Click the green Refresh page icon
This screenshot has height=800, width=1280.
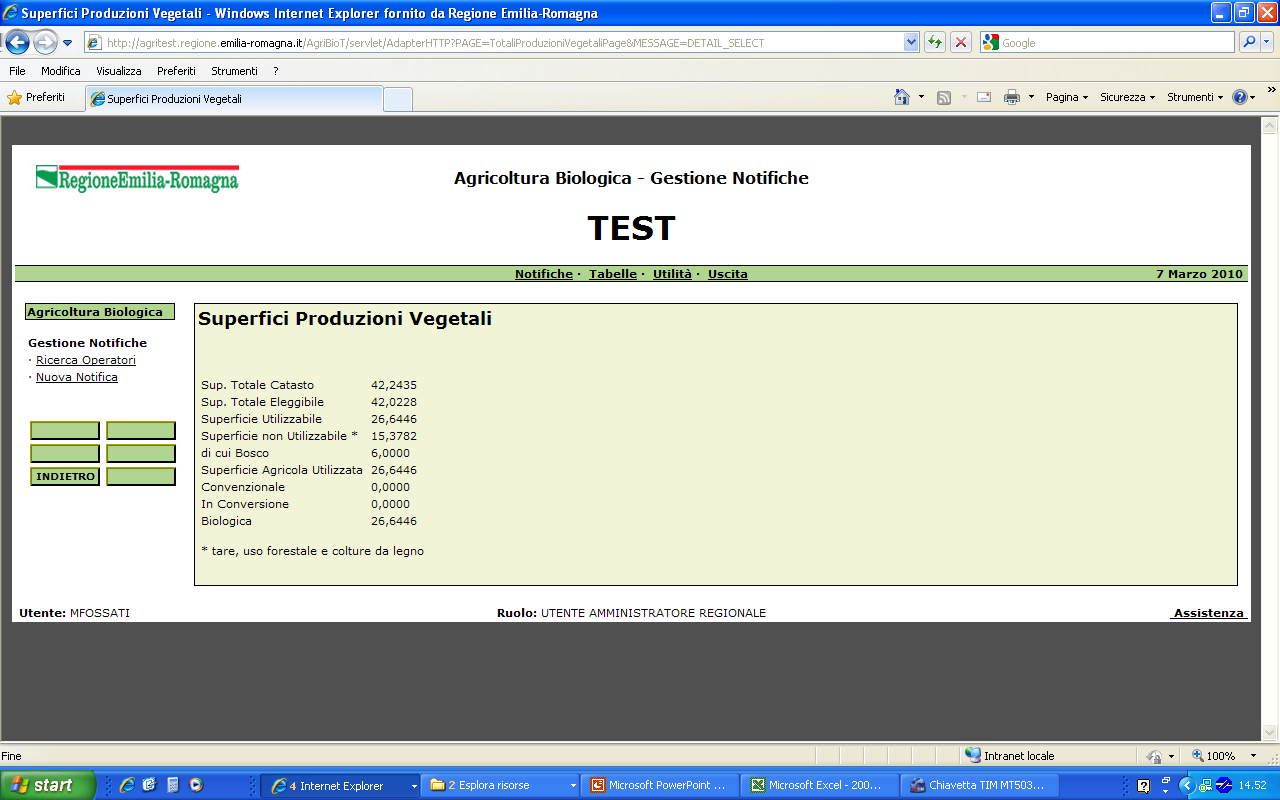coord(935,43)
